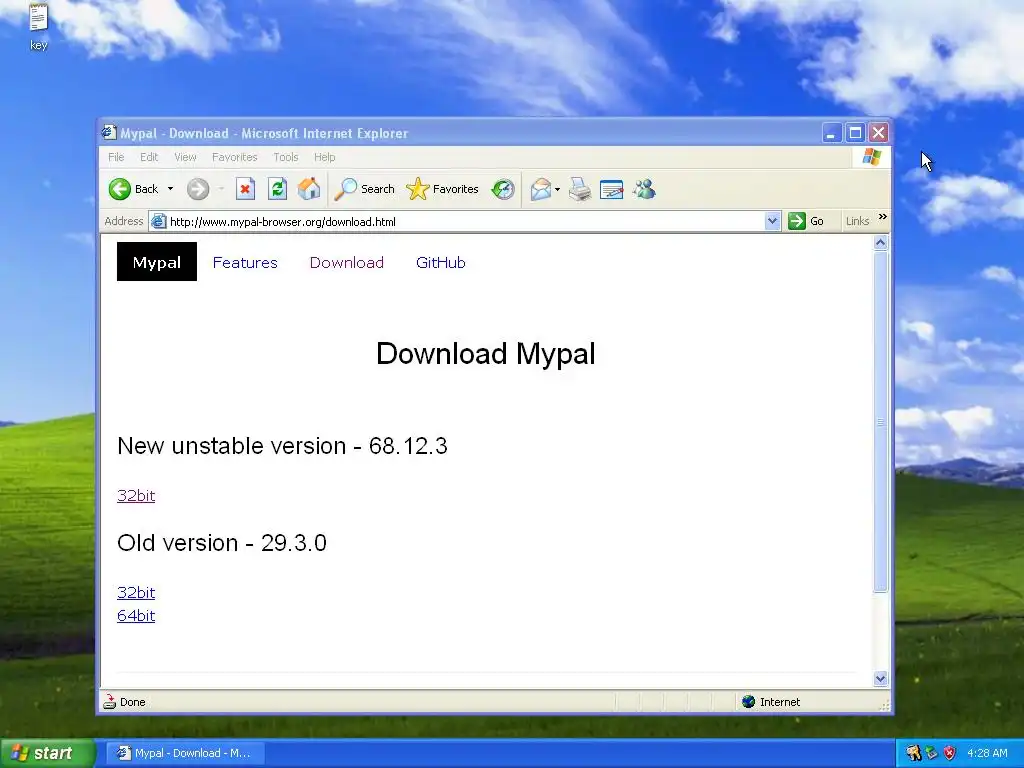Open the Help menu
This screenshot has width=1024, height=768.
325,157
